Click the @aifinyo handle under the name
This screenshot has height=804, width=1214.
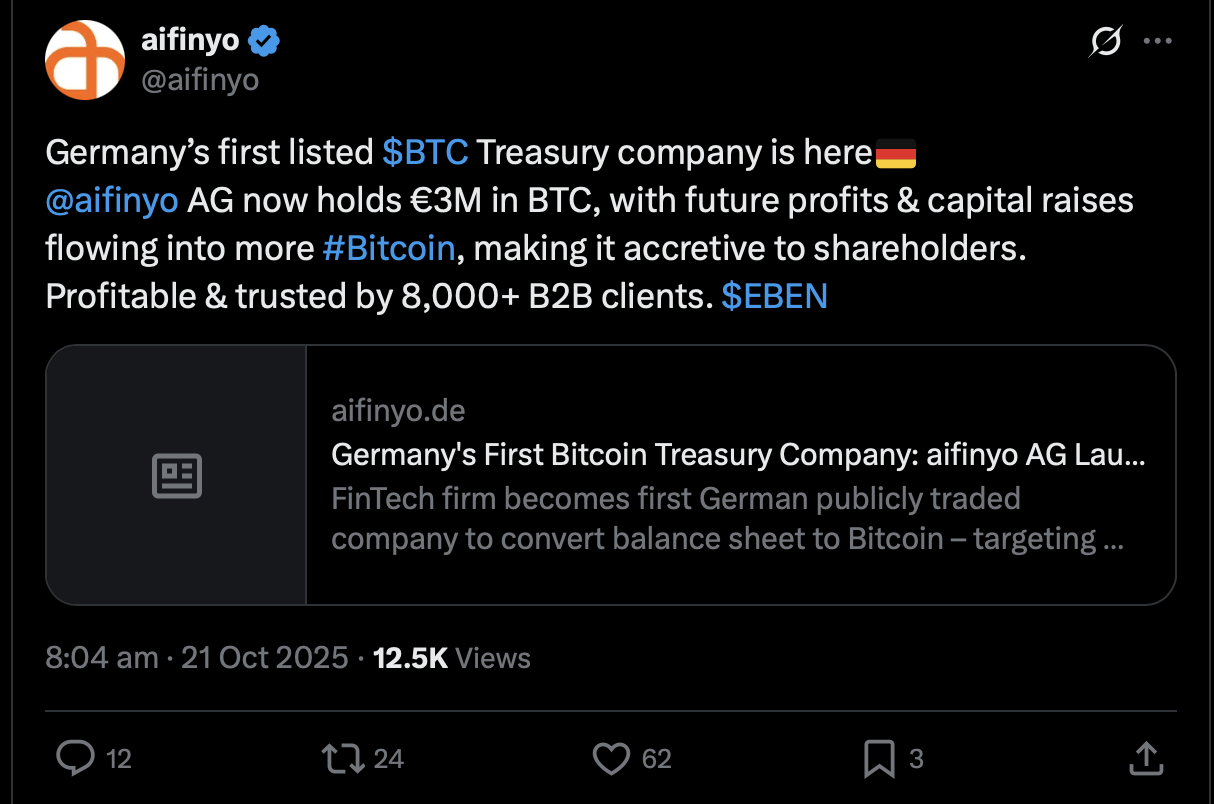[x=201, y=80]
